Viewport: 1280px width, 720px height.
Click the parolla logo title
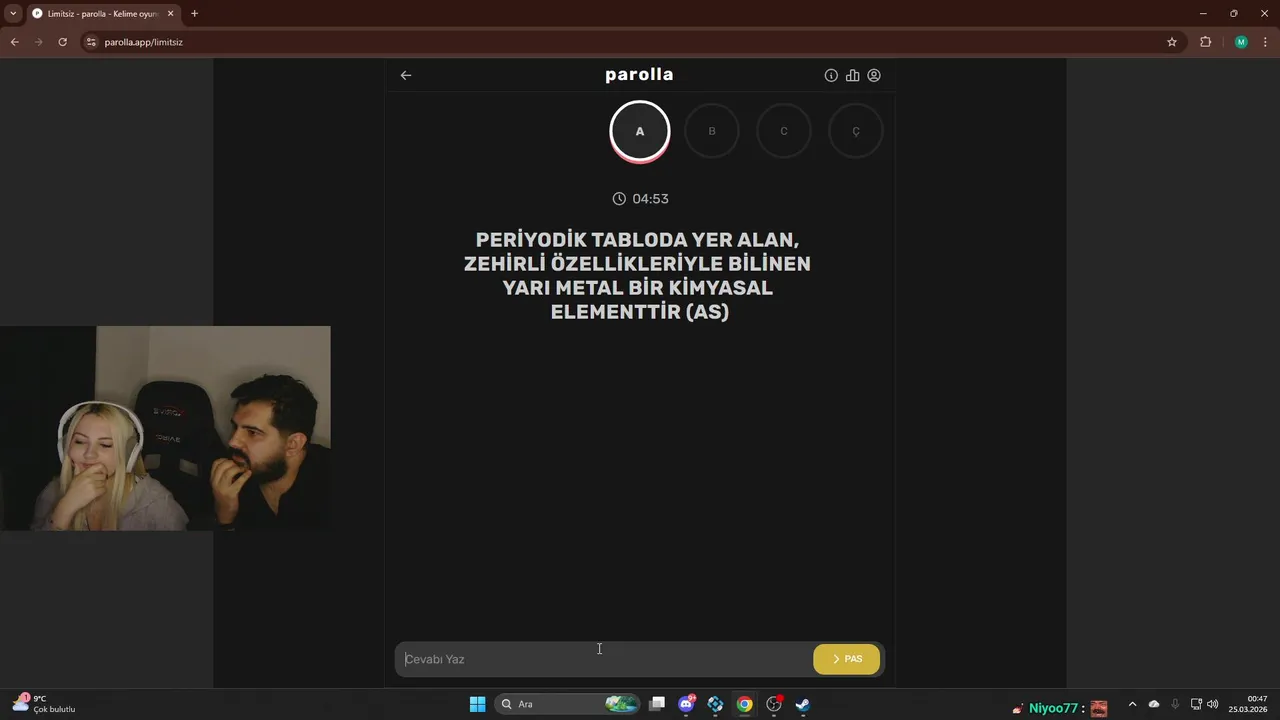(x=639, y=75)
